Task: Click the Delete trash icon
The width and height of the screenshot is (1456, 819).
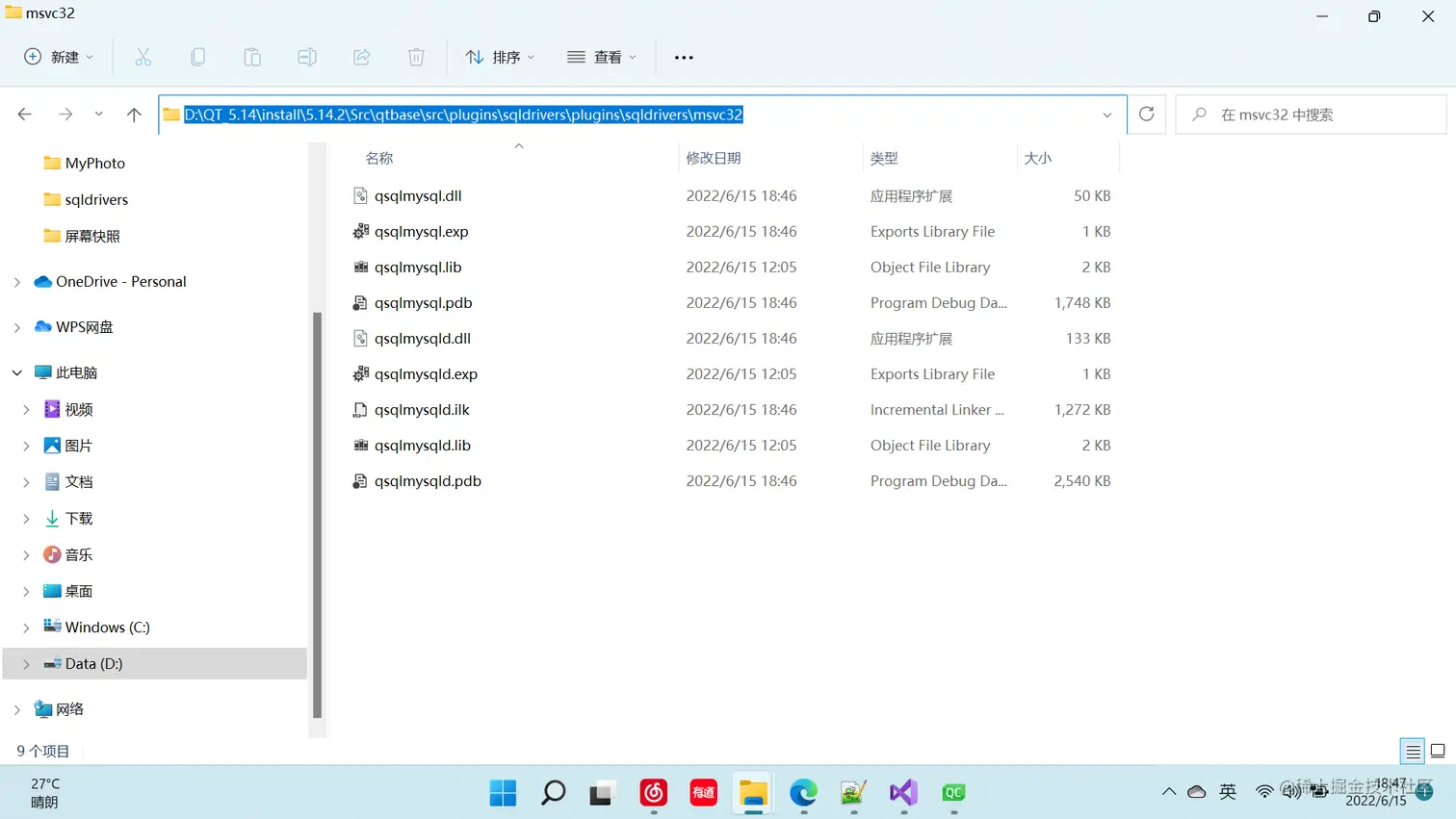Action: pos(416,57)
